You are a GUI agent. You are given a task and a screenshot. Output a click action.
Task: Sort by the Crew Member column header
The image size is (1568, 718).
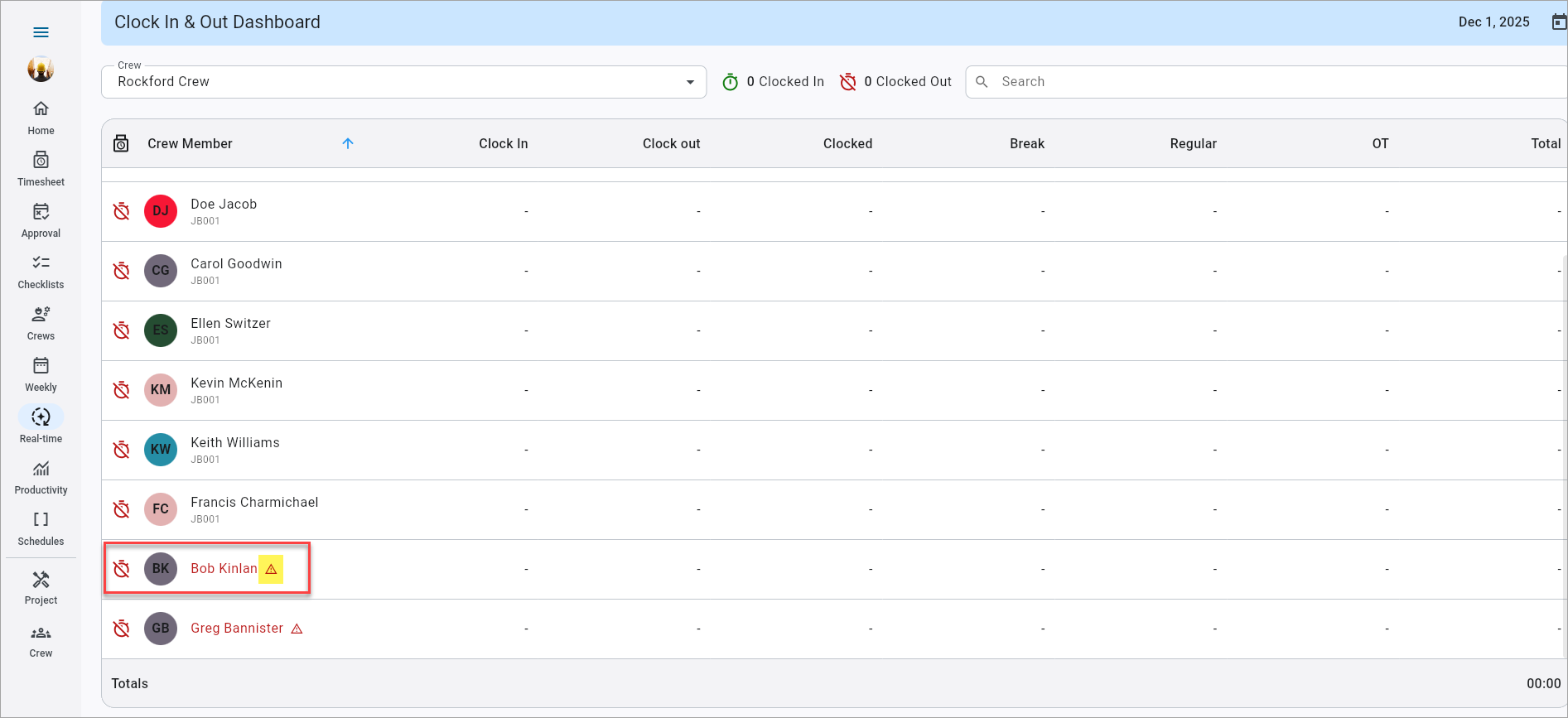(x=190, y=143)
